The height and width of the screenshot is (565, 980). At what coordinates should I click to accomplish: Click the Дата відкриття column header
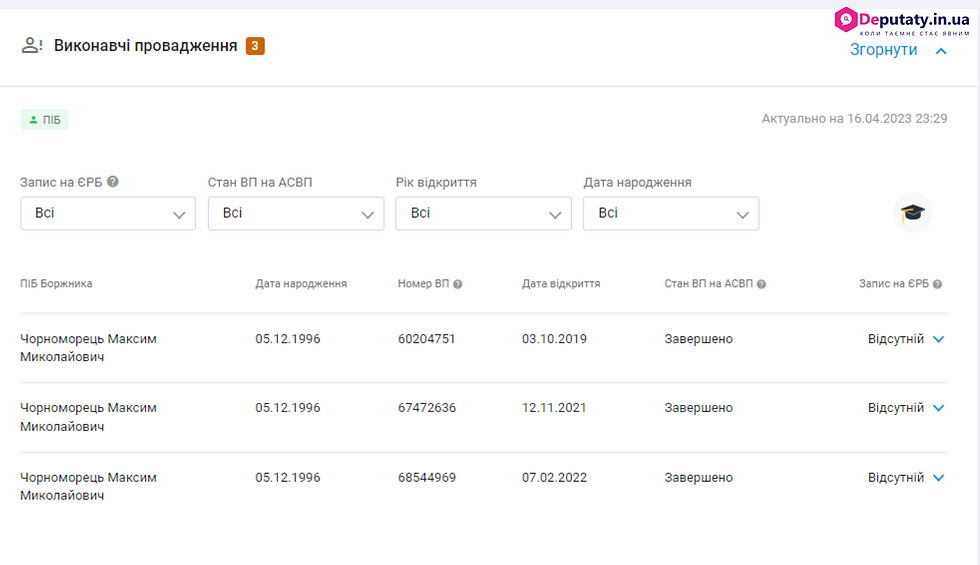(561, 284)
